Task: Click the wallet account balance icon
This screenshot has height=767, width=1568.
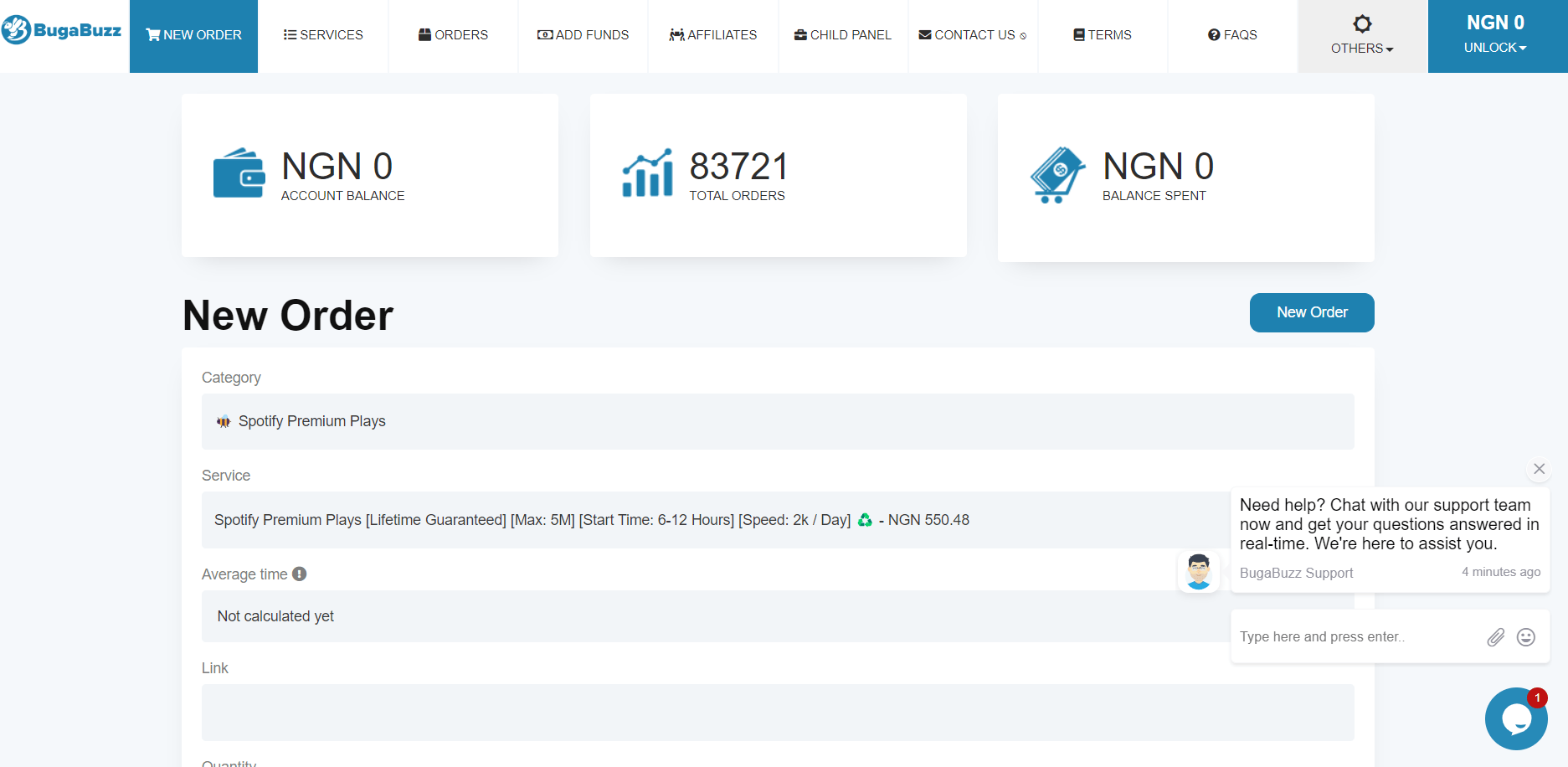Action: coord(239,174)
